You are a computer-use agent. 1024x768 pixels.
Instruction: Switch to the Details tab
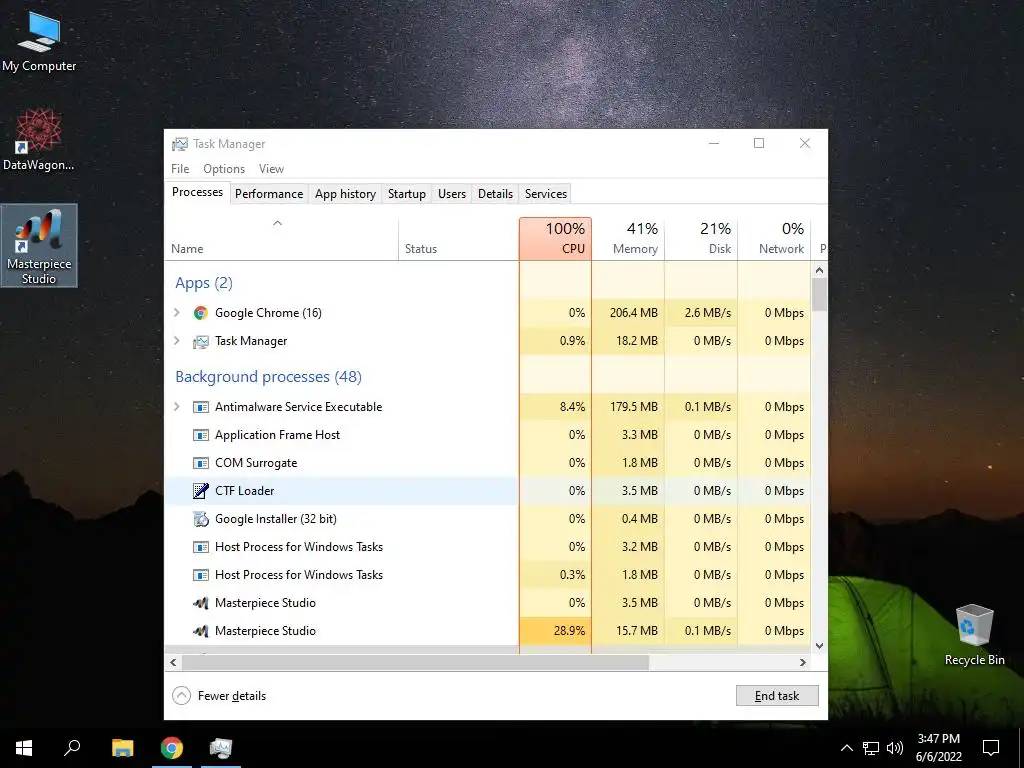click(x=495, y=194)
